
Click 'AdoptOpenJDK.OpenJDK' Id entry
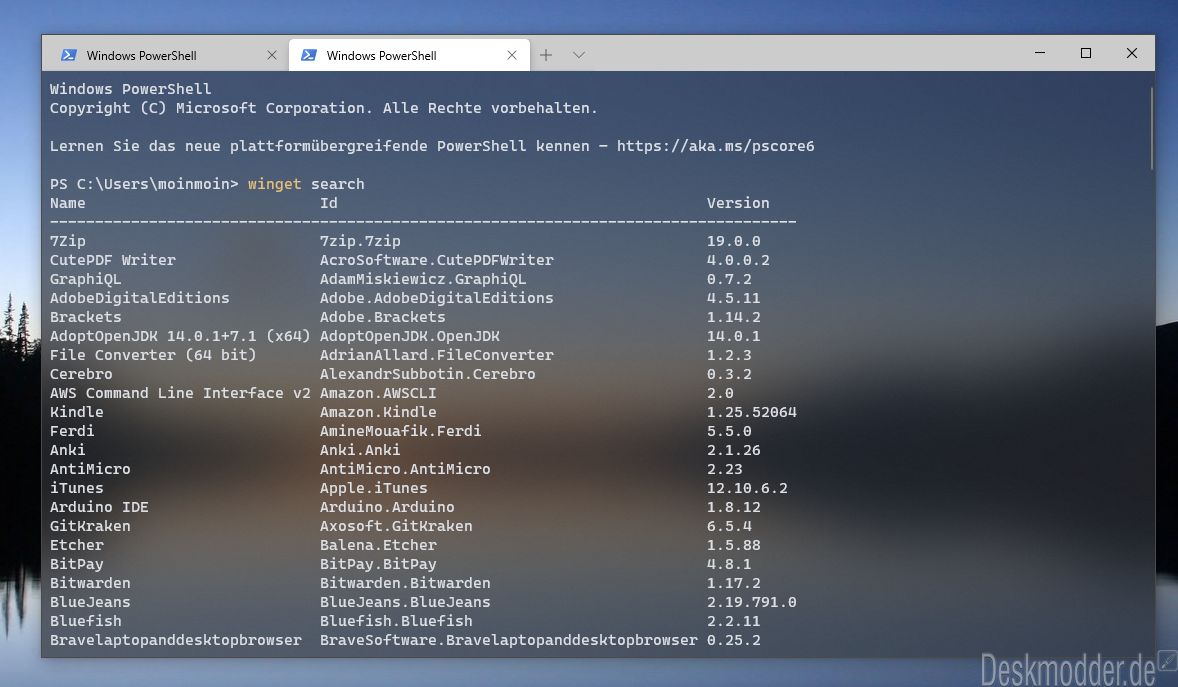(409, 336)
